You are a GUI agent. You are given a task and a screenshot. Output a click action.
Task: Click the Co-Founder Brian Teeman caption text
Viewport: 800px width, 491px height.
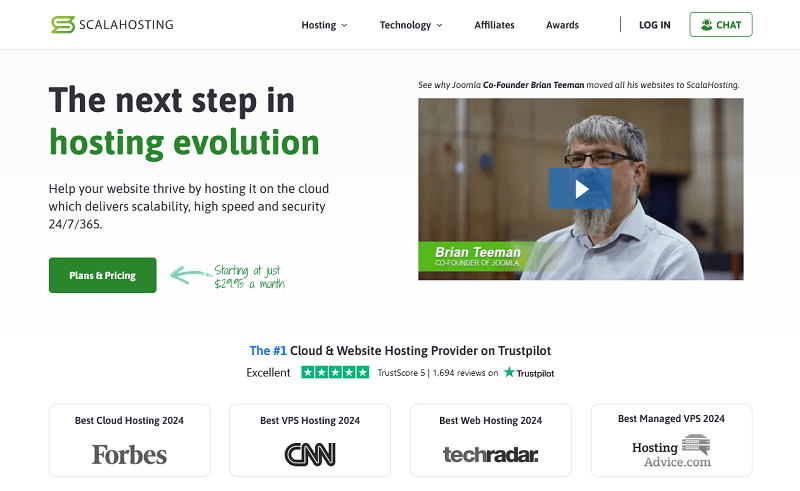click(533, 85)
